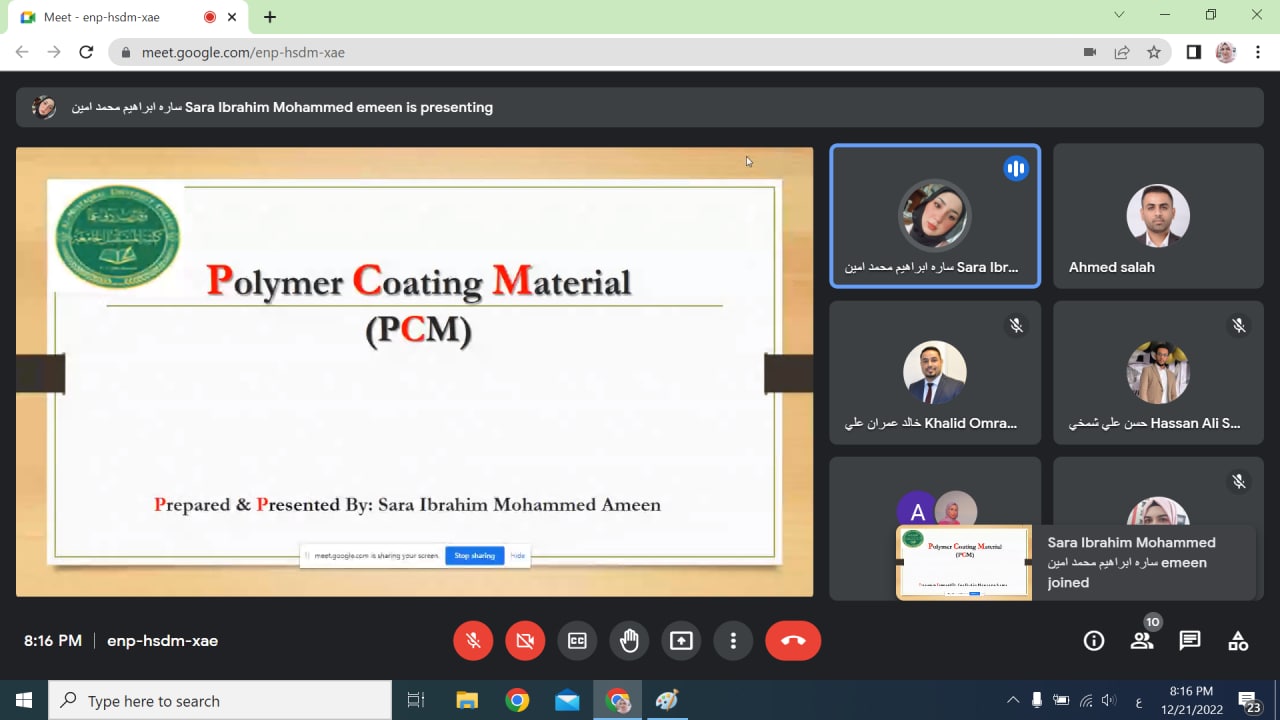Open the volume control in the system tray
The image size is (1280, 720).
pyautogui.click(x=1110, y=700)
